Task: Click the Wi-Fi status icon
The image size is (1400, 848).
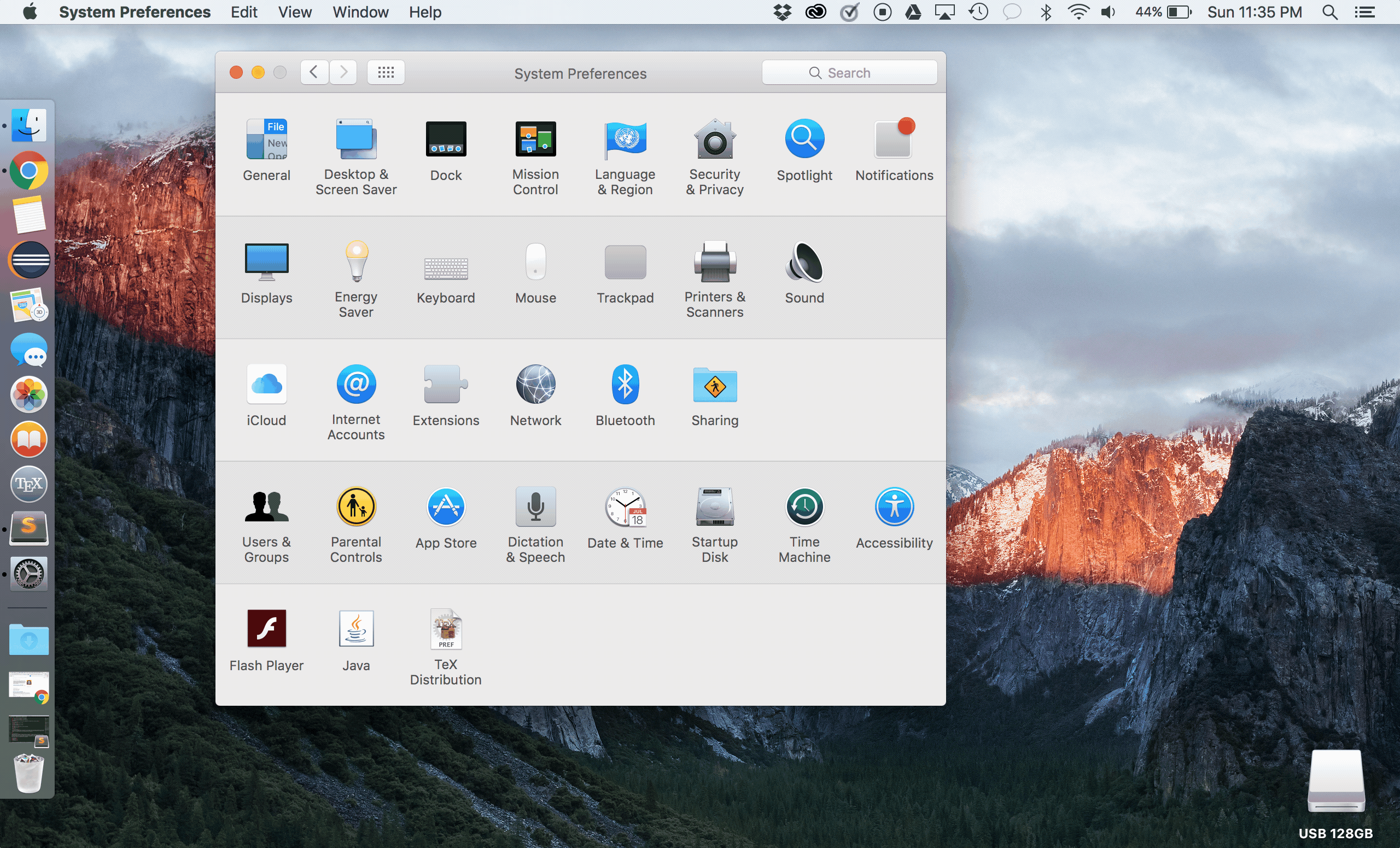Action: click(x=1078, y=12)
